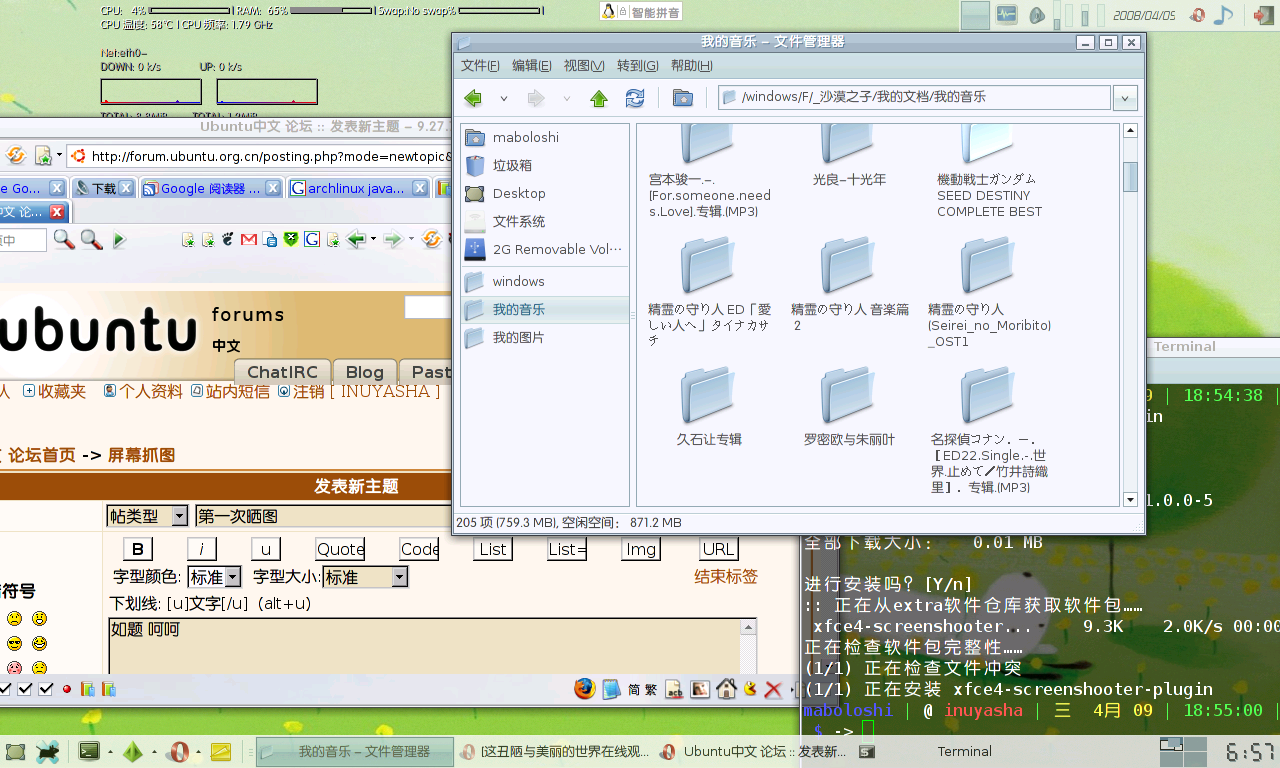Click the 智能拼音 input method indicator

pos(641,12)
